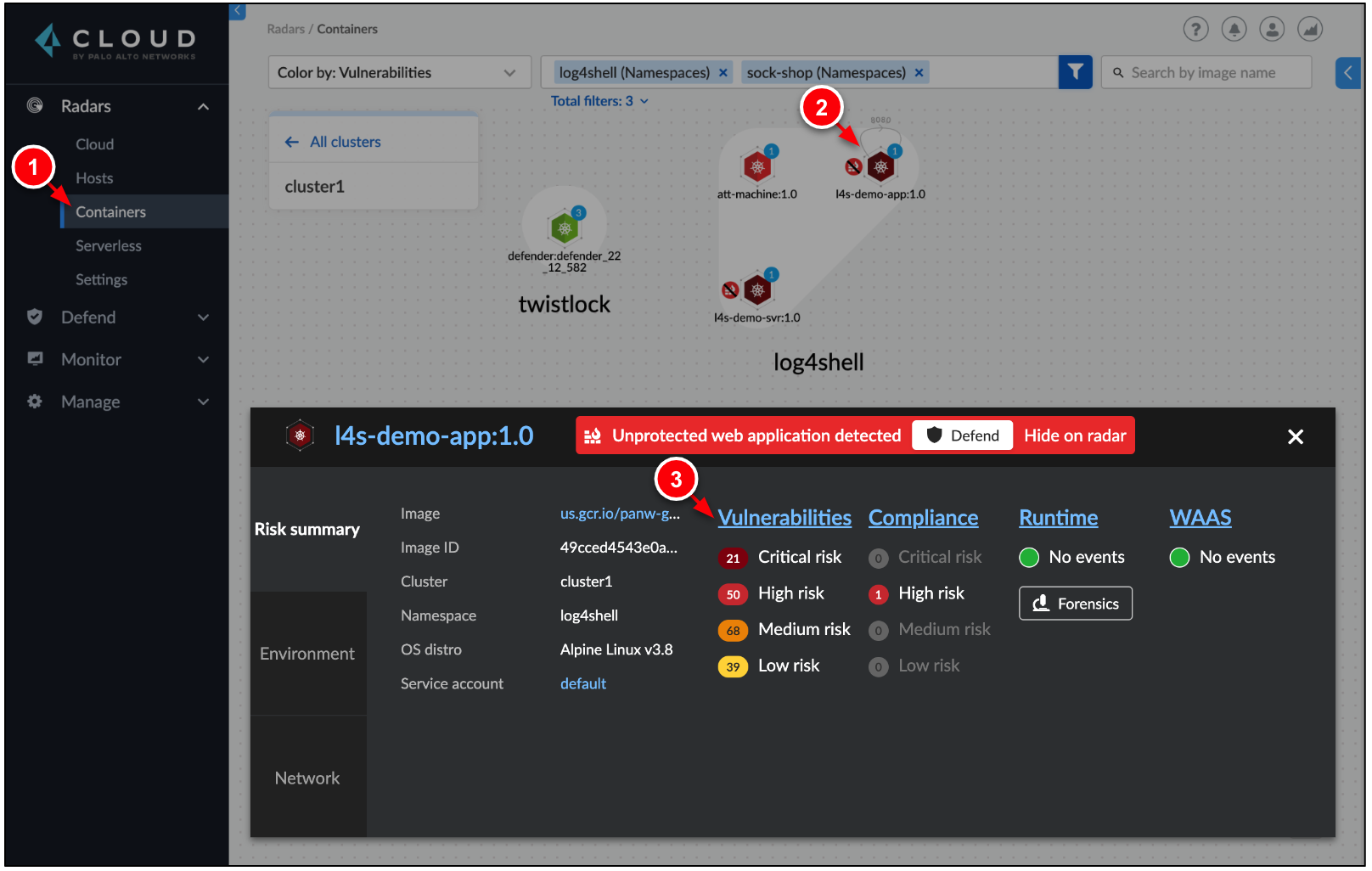The width and height of the screenshot is (1372, 871).
Task: Switch to the Risk summary tab
Action: 307,529
